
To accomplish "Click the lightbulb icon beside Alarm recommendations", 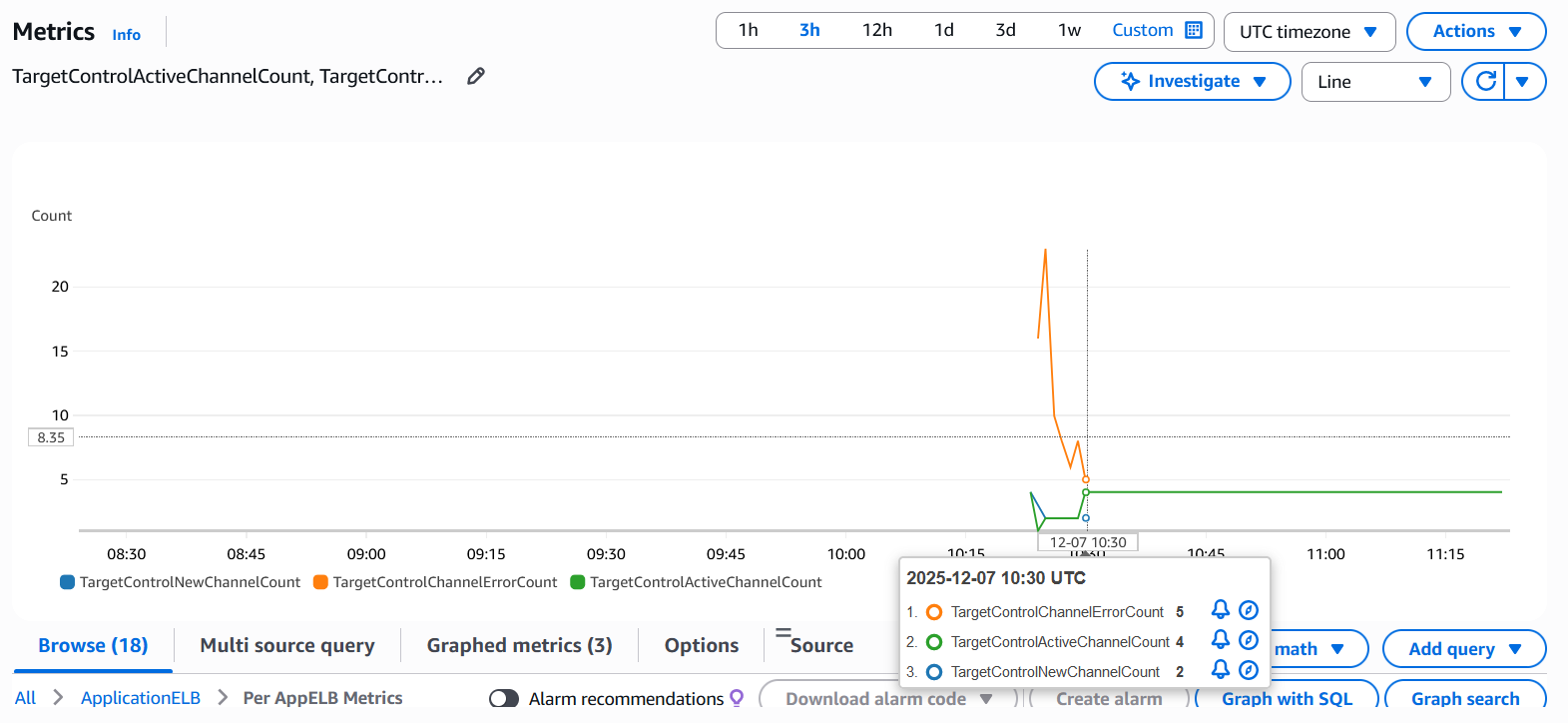I will tap(737, 698).
